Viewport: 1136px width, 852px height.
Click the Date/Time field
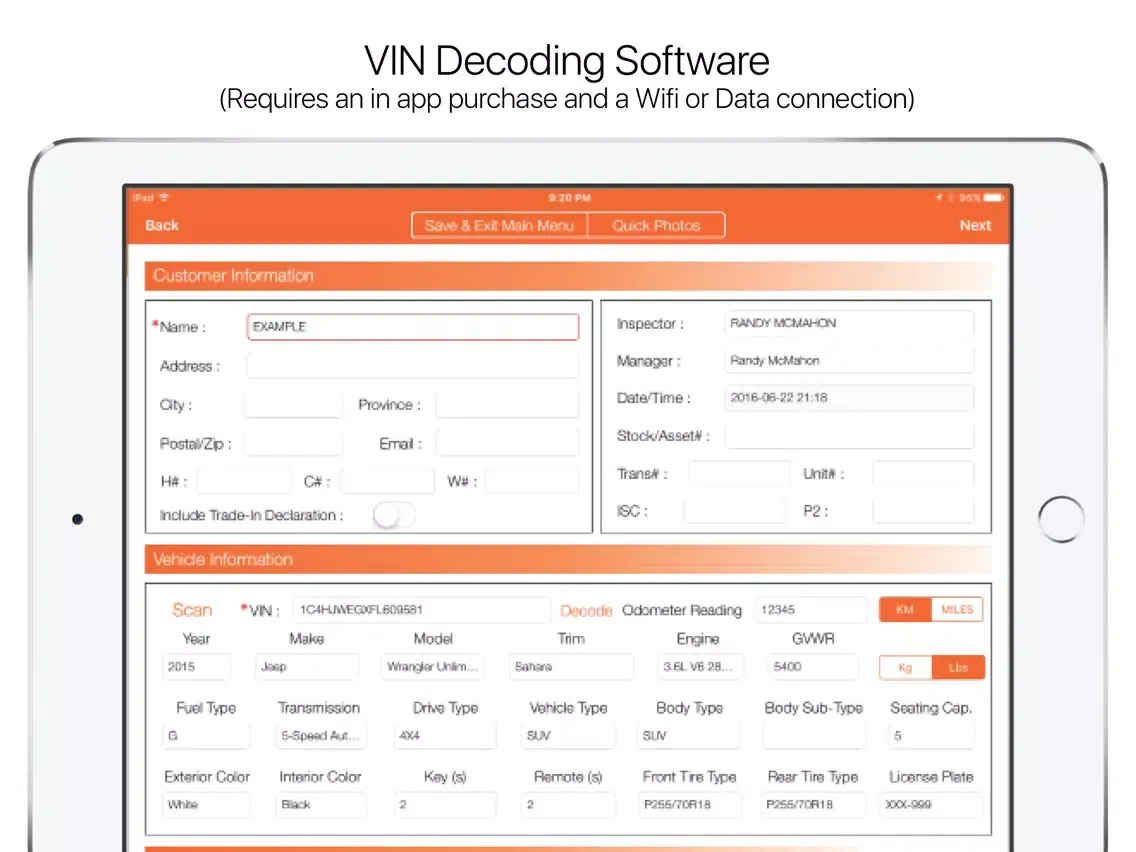[x=849, y=397]
